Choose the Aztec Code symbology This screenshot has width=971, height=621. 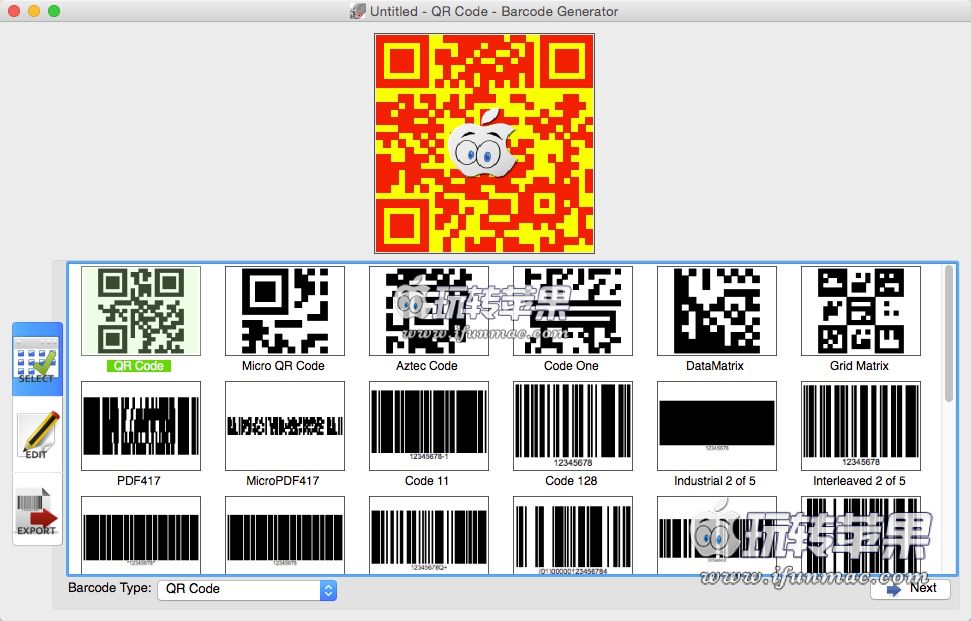pyautogui.click(x=428, y=310)
